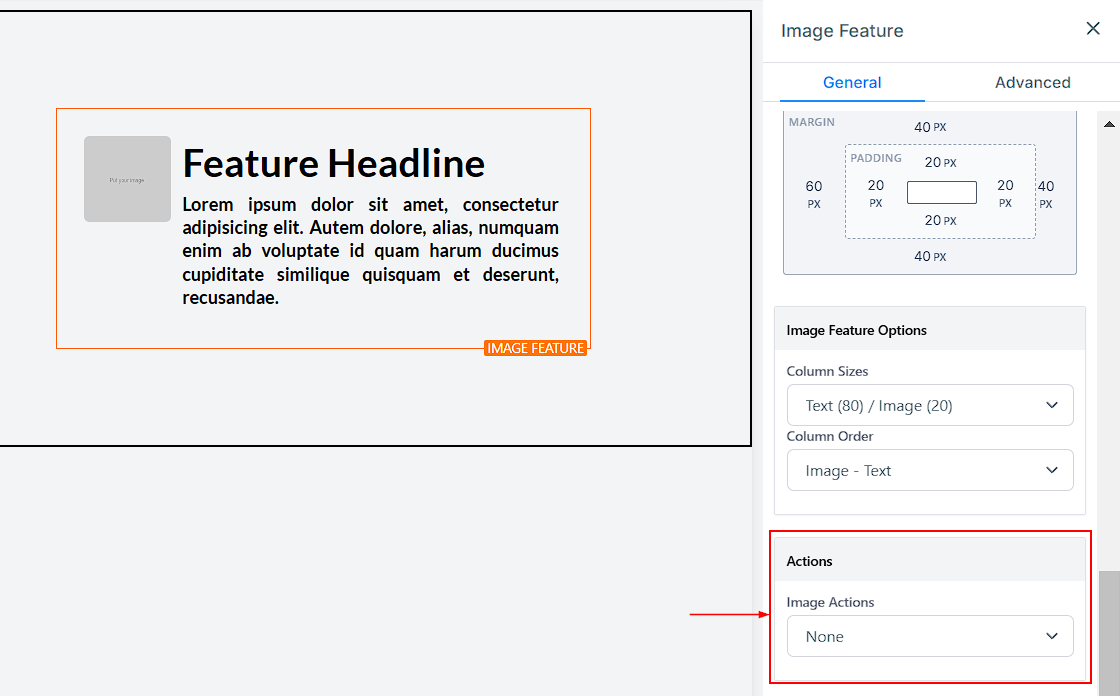Select the gray image placeholder thumbnail
Viewport: 1120px width, 696px height.
[x=127, y=179]
